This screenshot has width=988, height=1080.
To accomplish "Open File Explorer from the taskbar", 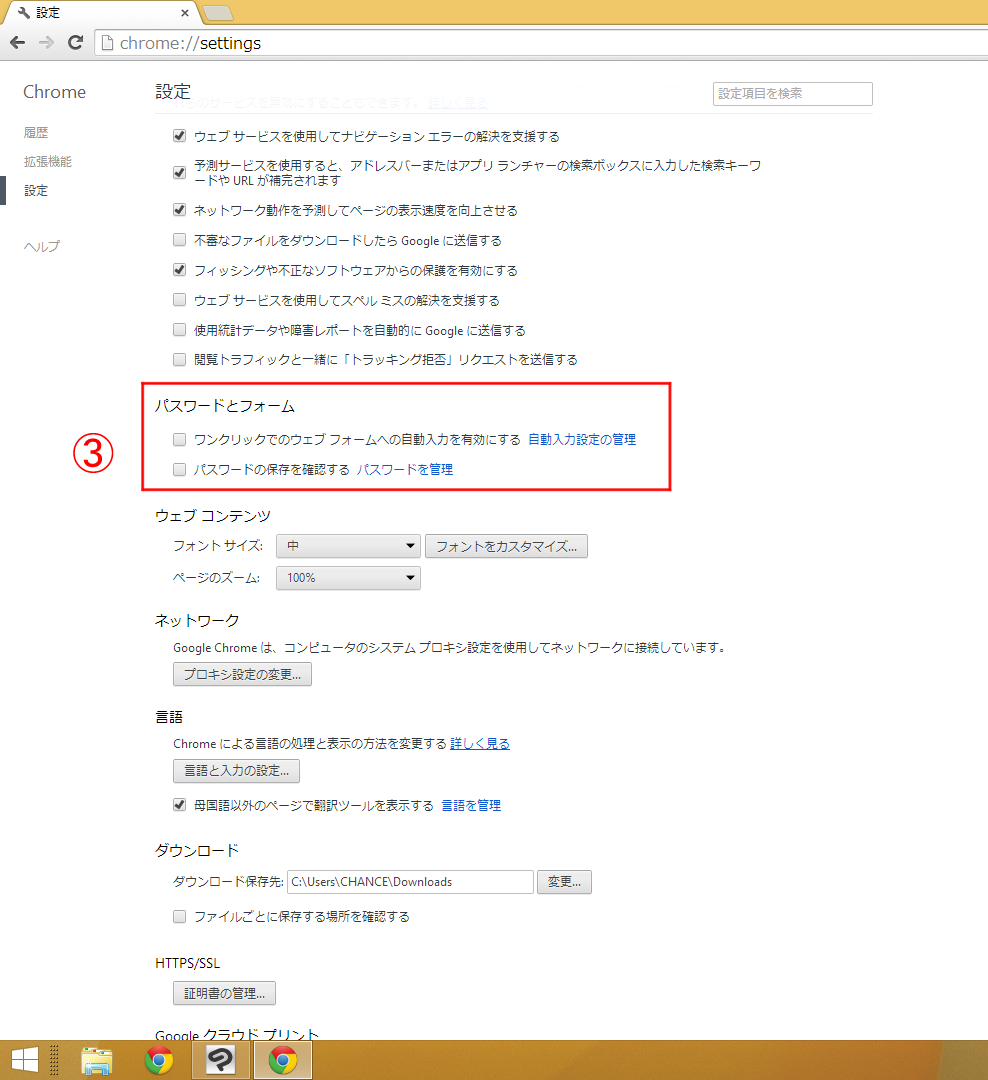I will pos(96,1060).
